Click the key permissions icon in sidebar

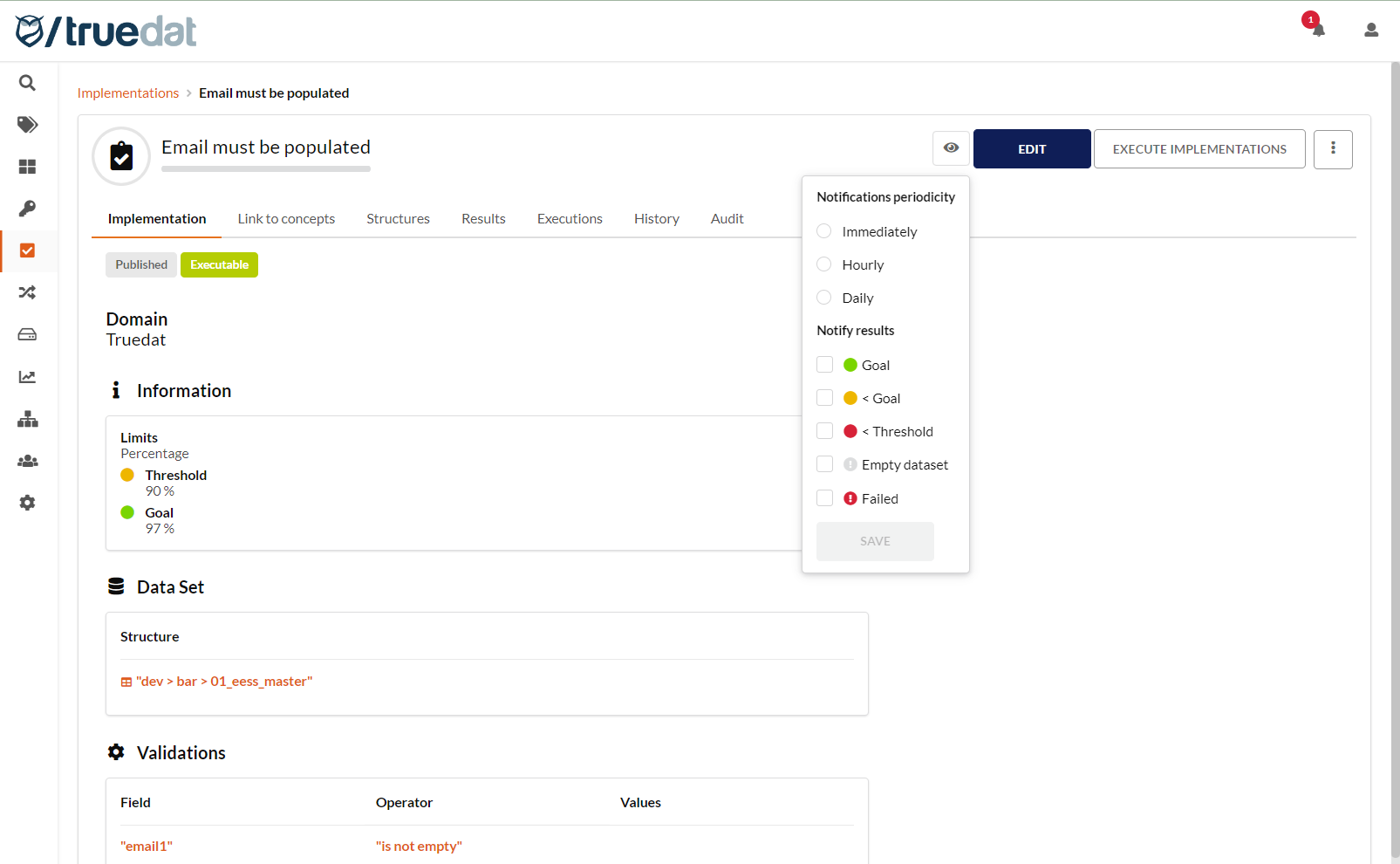click(x=27, y=209)
